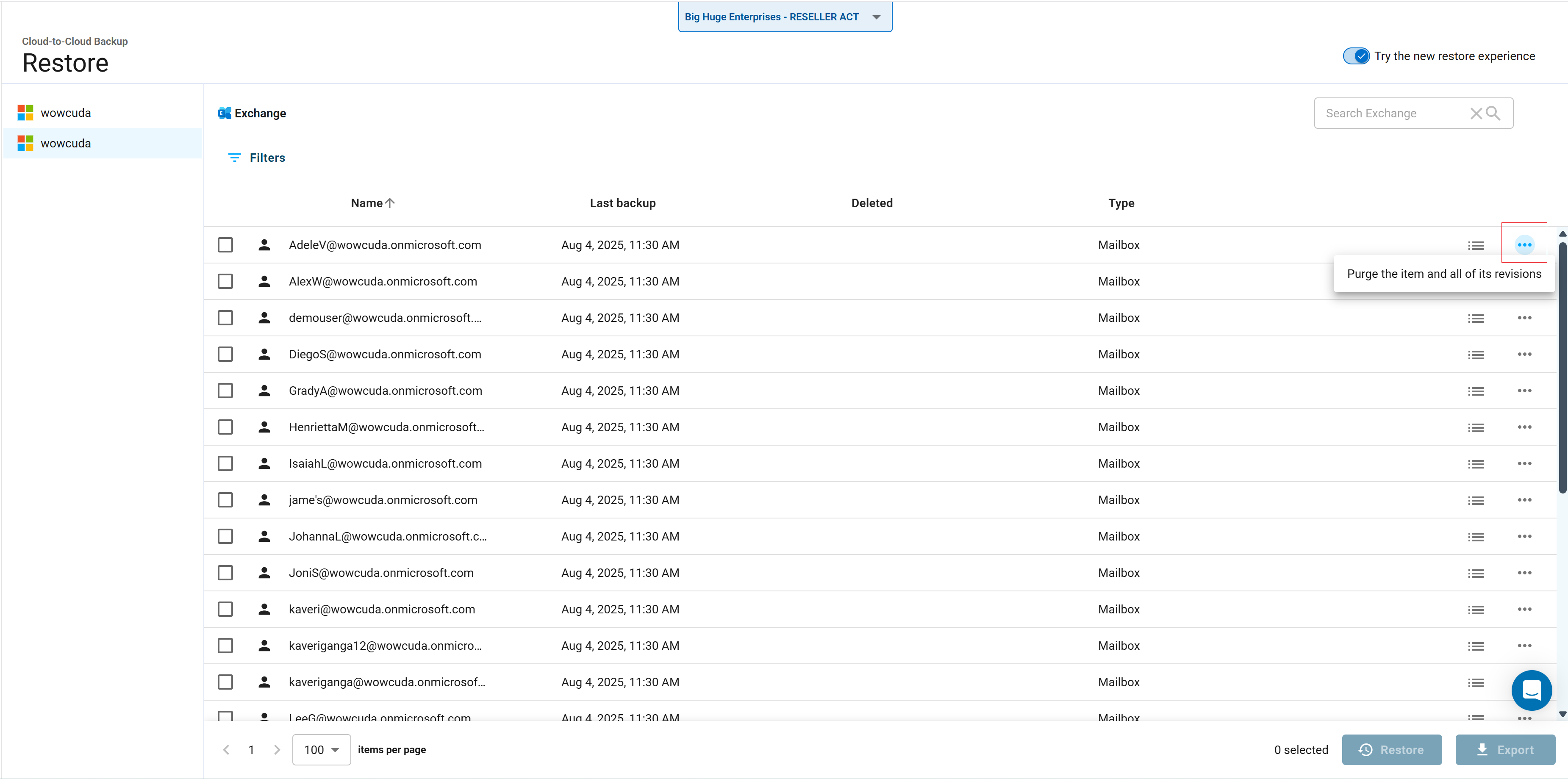
Task: Select the highlighted wowcuda tenant in sidebar
Action: click(102, 143)
